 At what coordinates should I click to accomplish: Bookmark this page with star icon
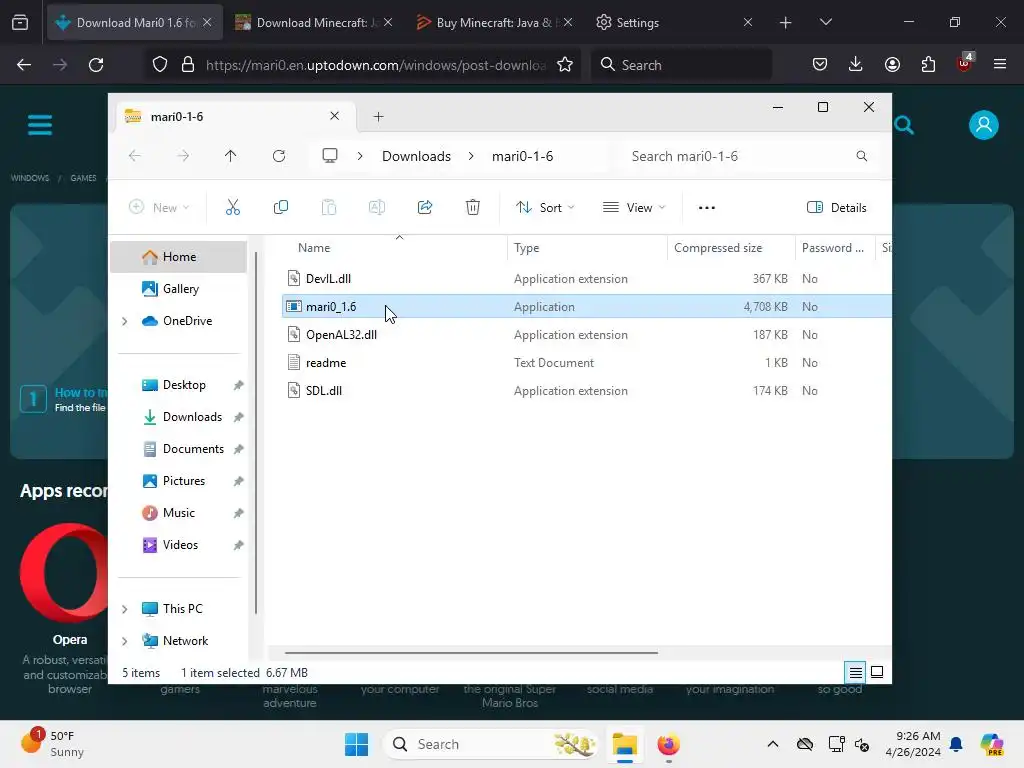(565, 65)
